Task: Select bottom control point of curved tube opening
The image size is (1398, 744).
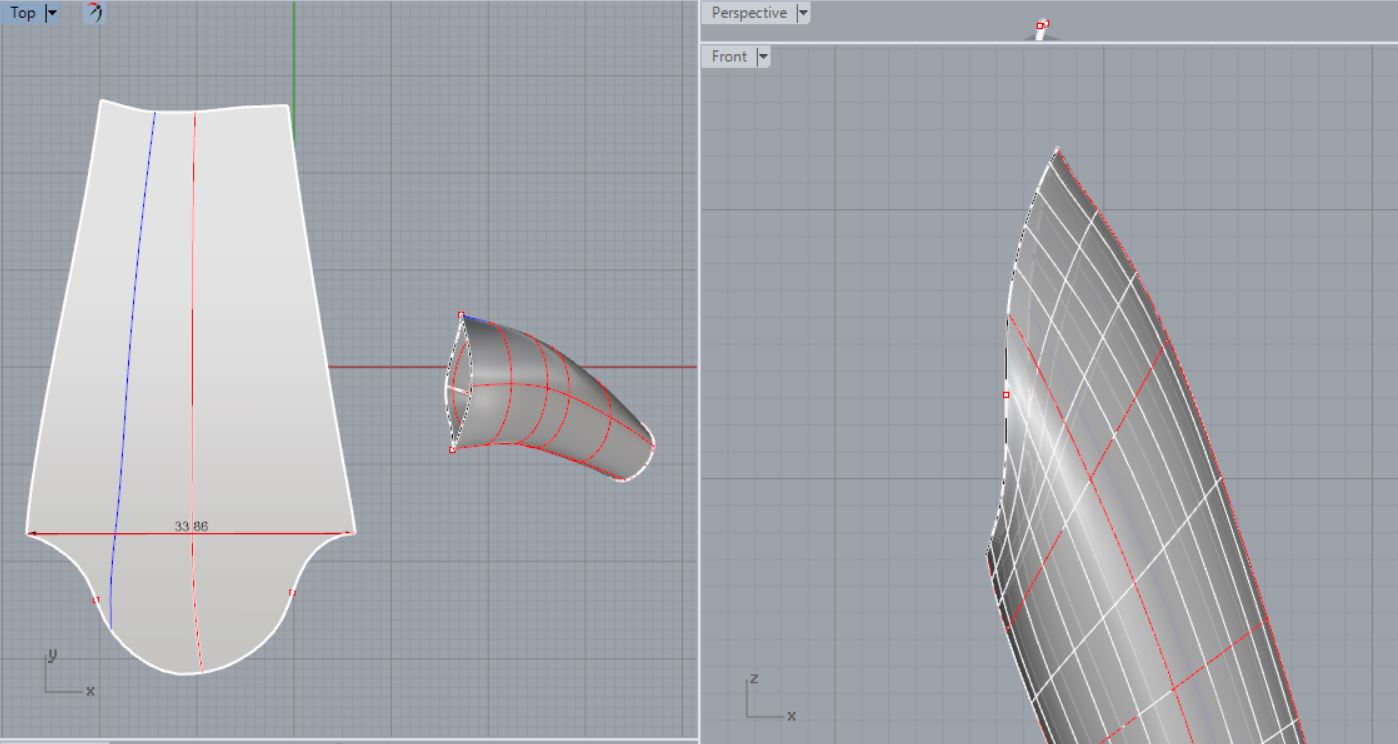Action: click(x=452, y=450)
